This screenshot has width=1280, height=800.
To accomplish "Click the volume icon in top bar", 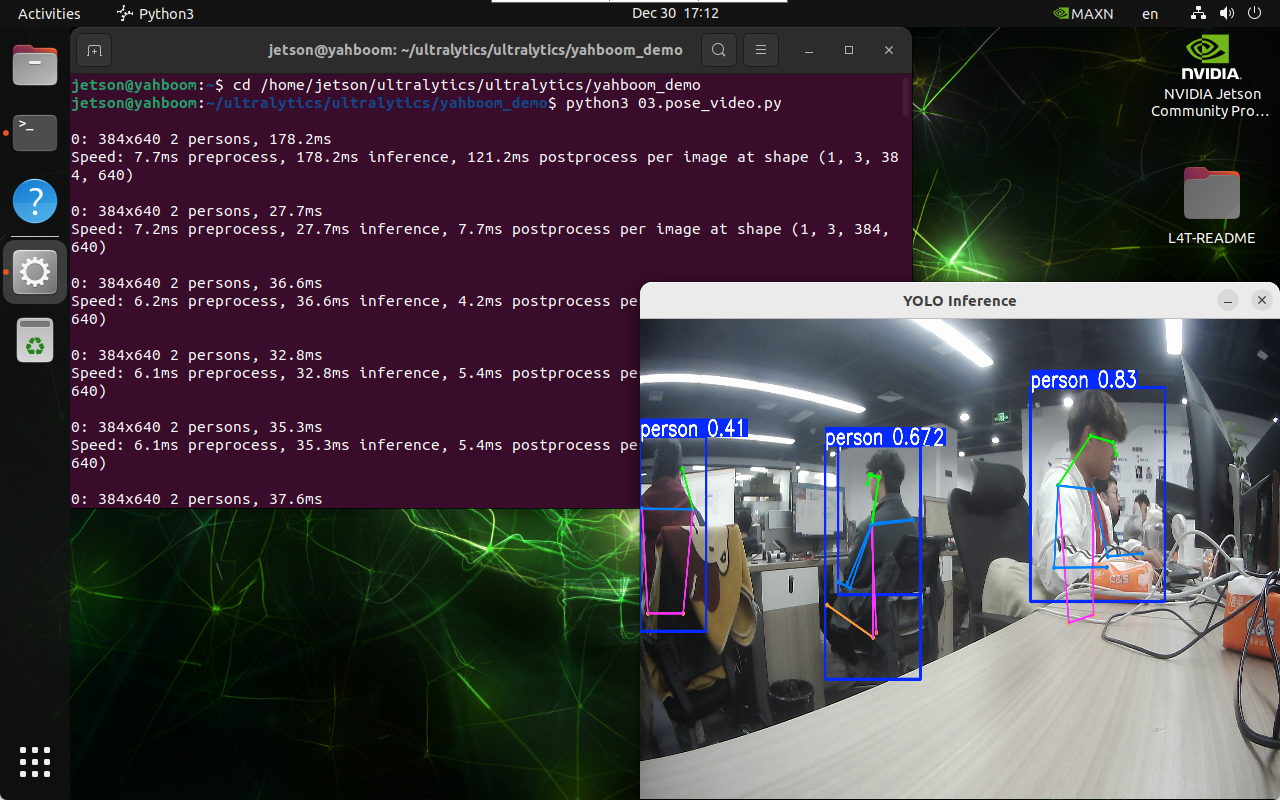I will point(1227,13).
